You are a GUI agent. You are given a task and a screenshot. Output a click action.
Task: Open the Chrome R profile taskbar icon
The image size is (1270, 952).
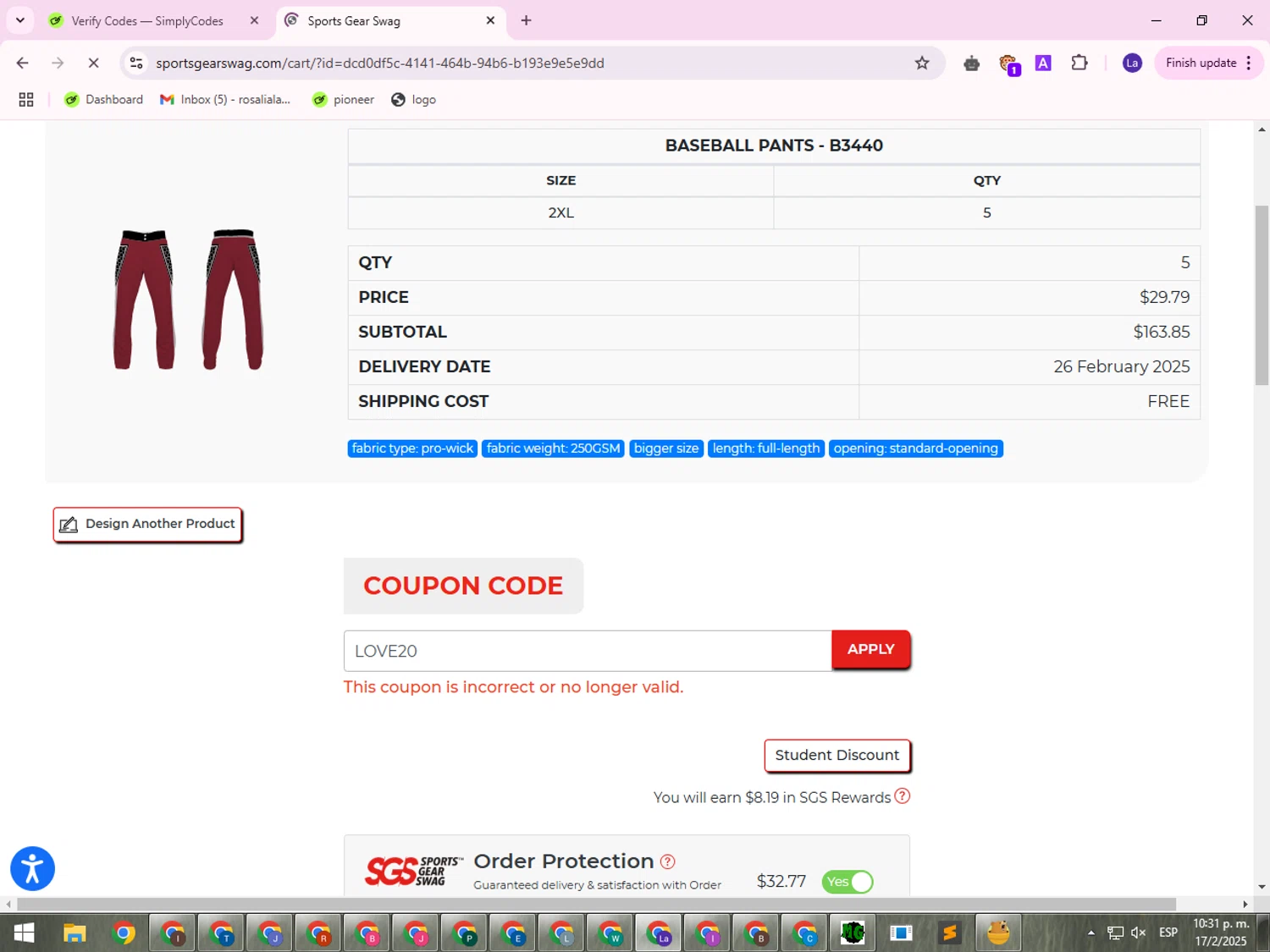(x=319, y=933)
